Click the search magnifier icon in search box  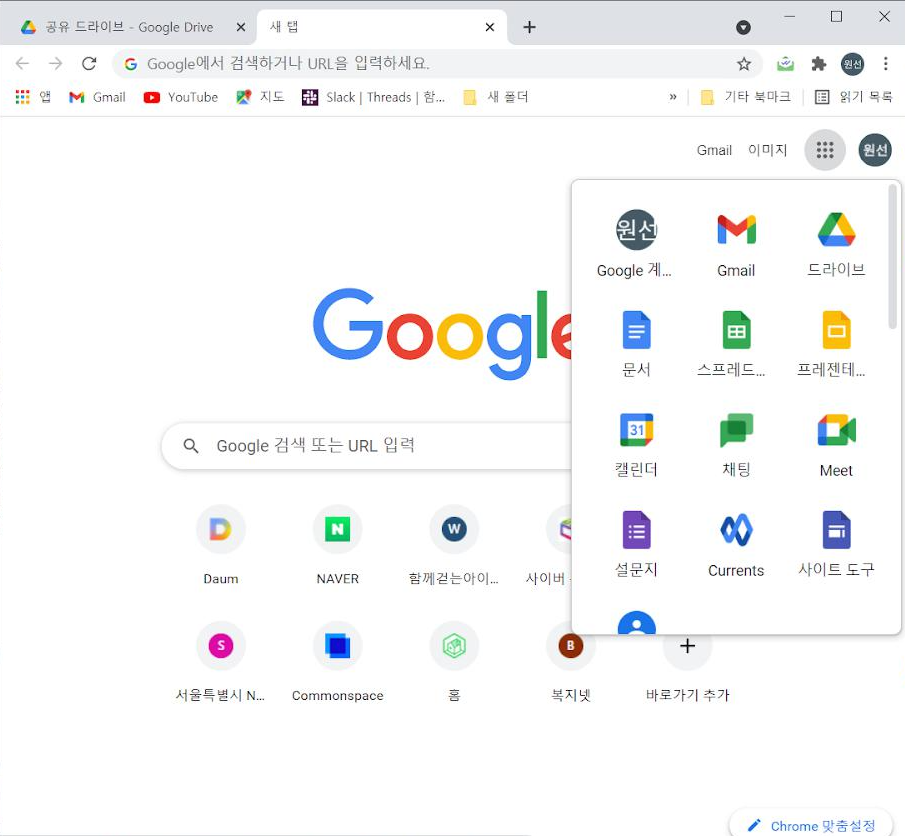coord(191,446)
